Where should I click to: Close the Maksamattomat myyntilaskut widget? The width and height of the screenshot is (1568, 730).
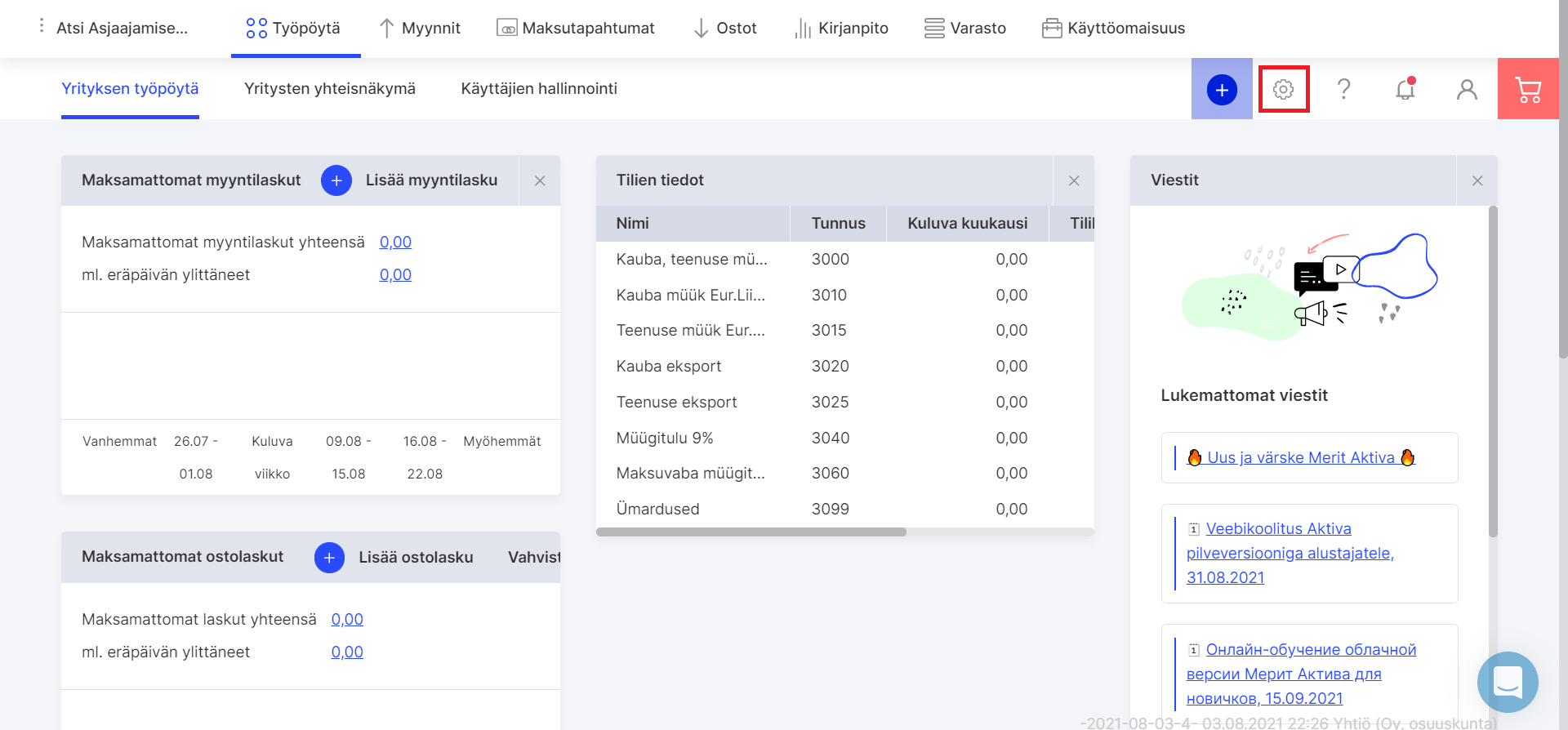pyautogui.click(x=540, y=180)
